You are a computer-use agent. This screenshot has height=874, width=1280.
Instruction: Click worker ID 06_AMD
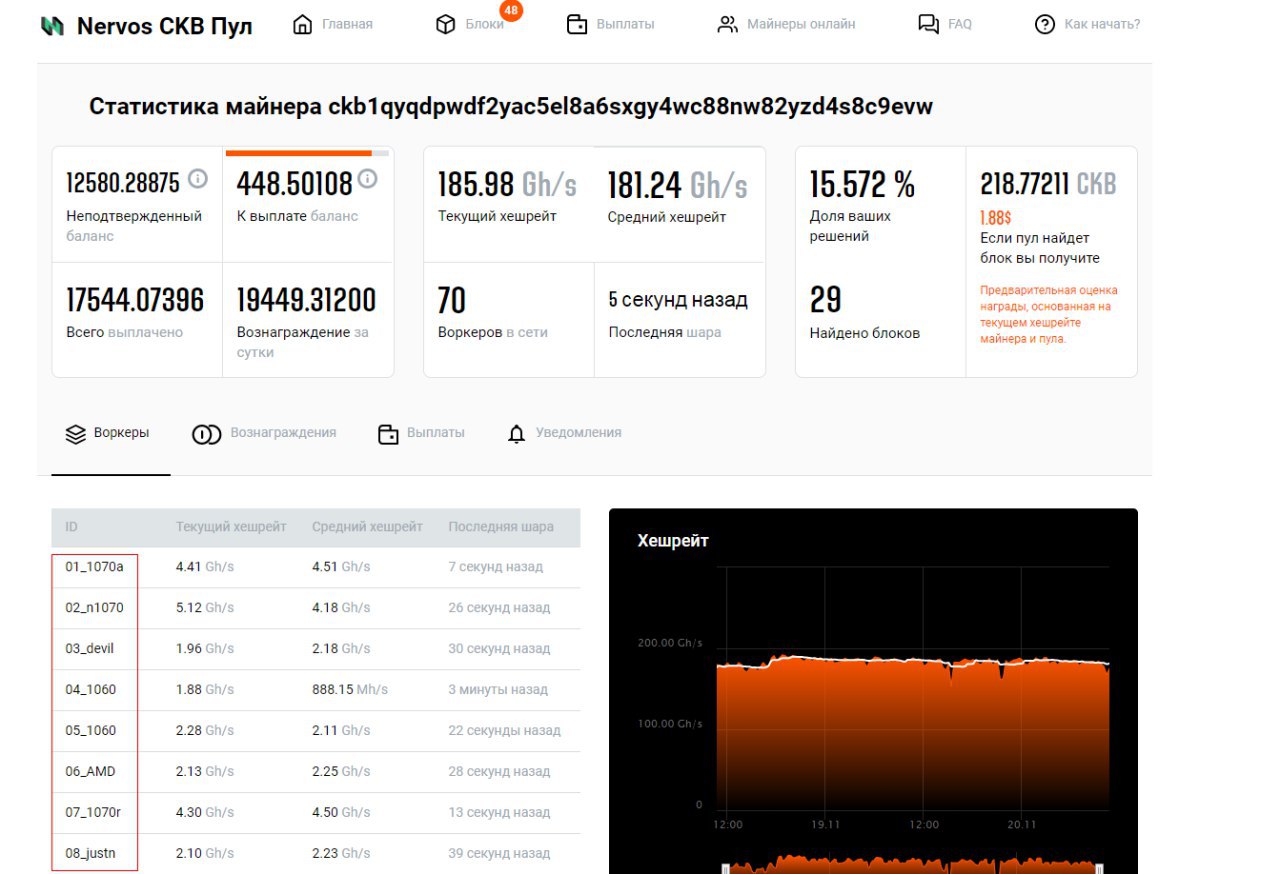(90, 772)
